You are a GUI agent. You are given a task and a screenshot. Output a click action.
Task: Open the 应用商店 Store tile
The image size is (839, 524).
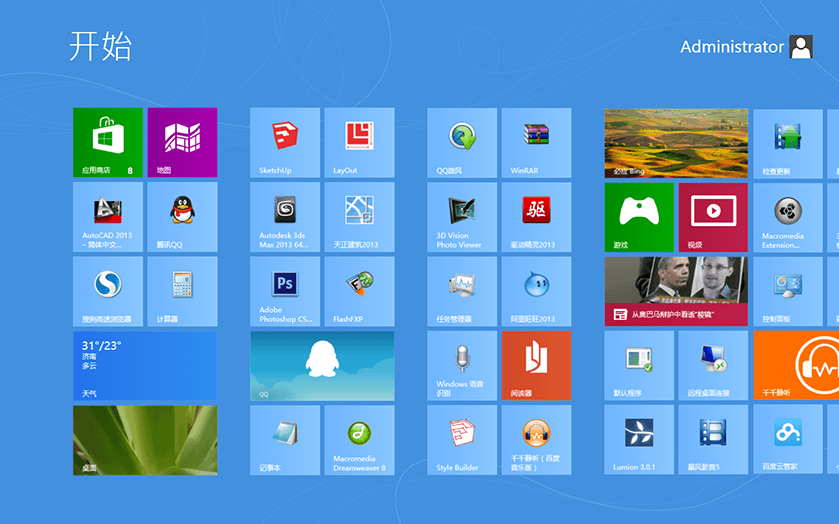pos(108,142)
